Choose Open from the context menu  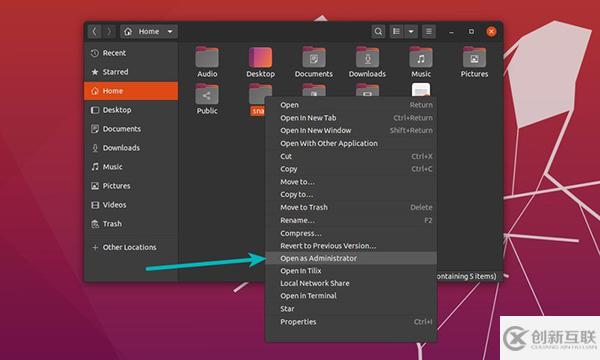(x=351, y=105)
